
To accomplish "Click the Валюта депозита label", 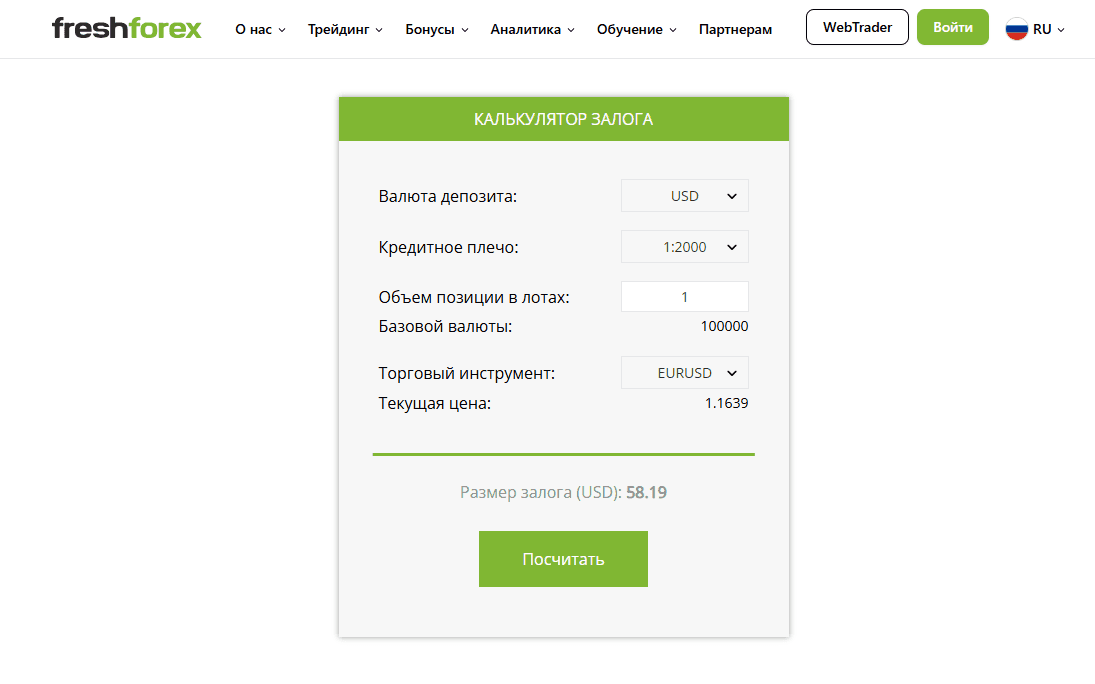I will (448, 196).
